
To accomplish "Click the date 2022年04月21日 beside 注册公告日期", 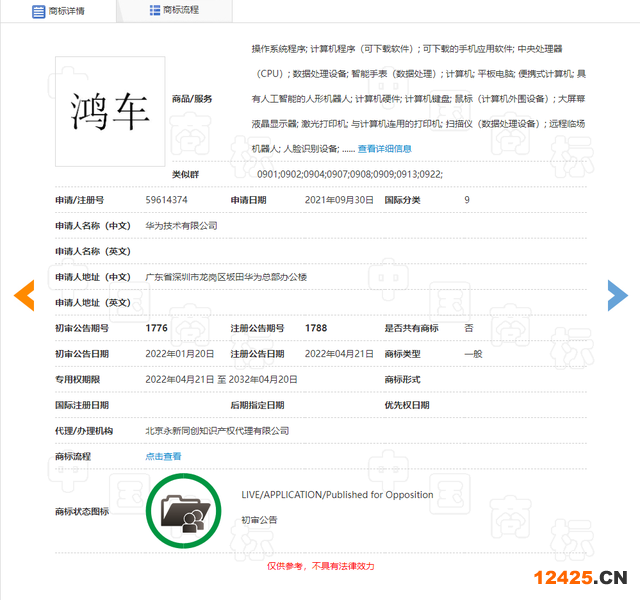I will pos(339,354).
